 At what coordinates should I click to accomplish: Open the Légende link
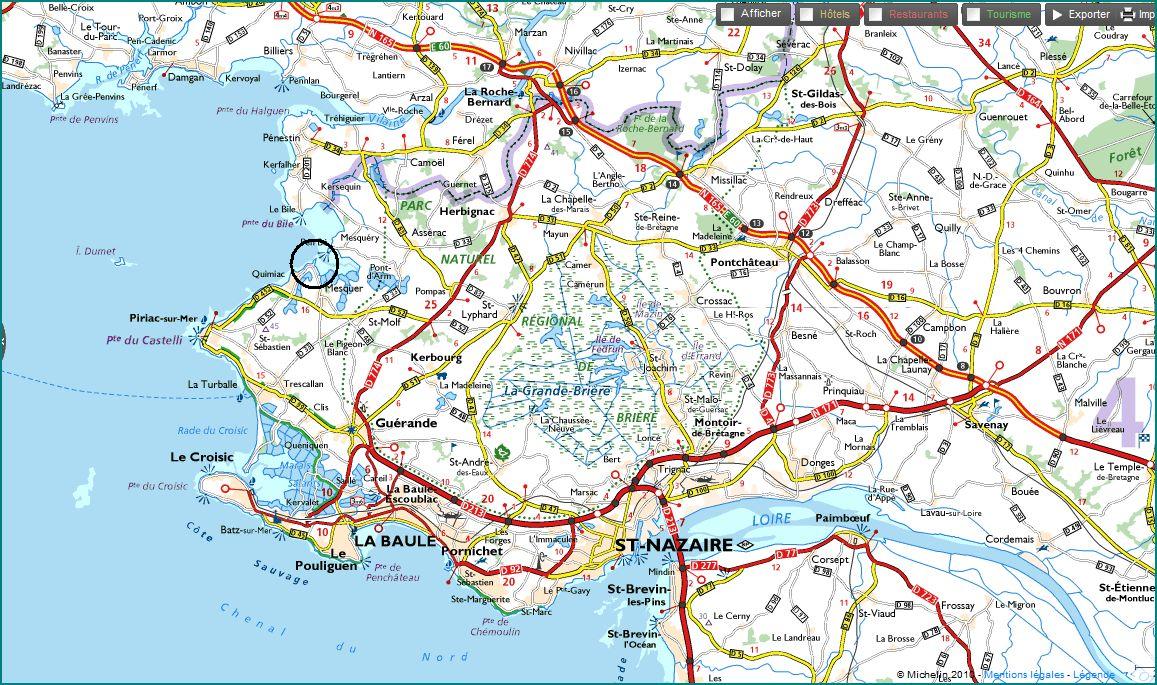point(1096,676)
